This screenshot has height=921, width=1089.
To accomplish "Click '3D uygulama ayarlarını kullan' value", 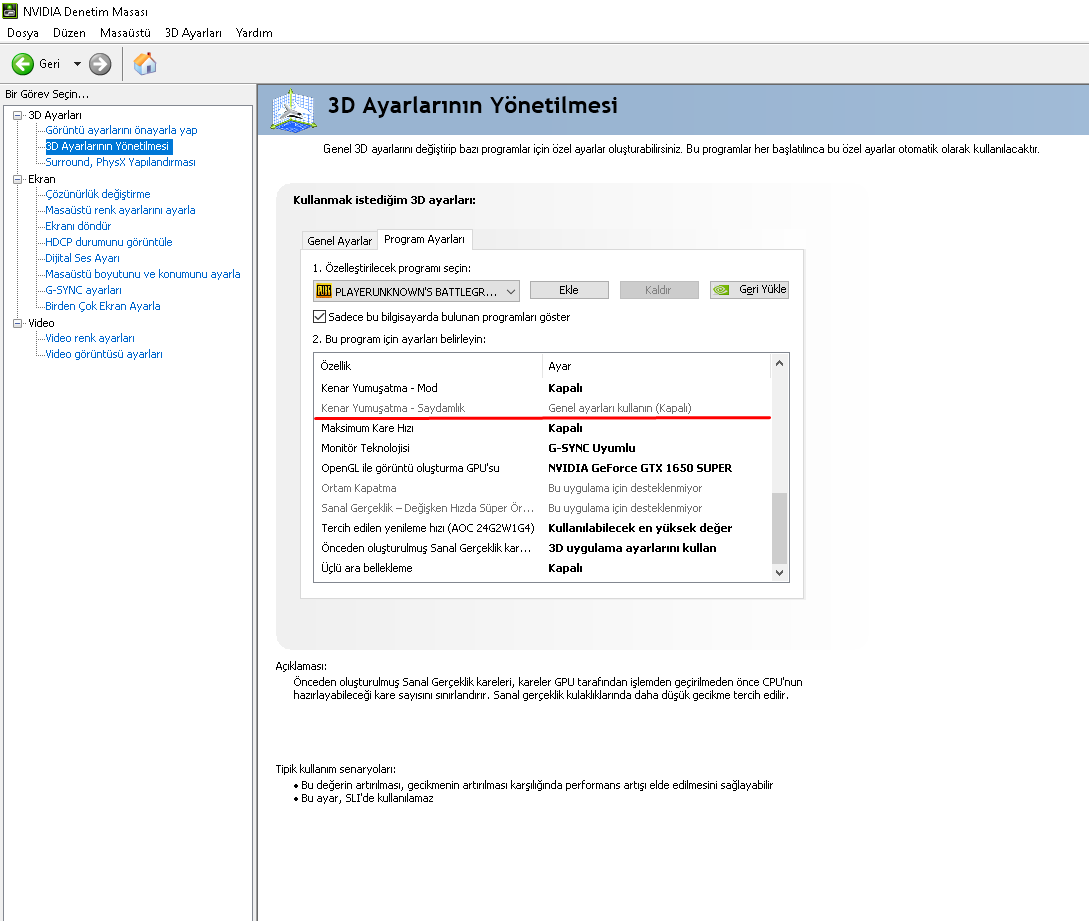I will [632, 548].
